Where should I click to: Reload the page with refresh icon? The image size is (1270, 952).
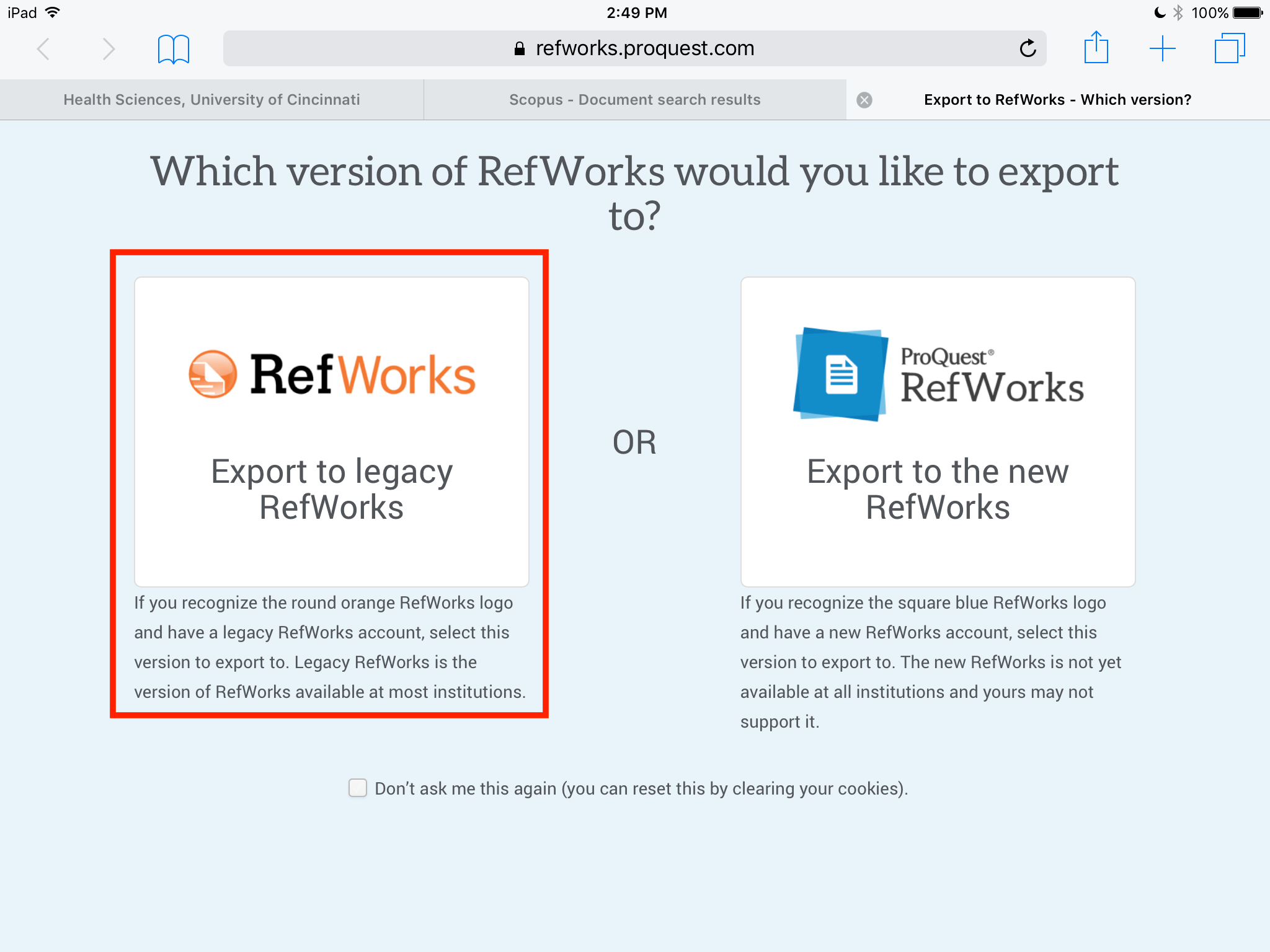[1028, 48]
